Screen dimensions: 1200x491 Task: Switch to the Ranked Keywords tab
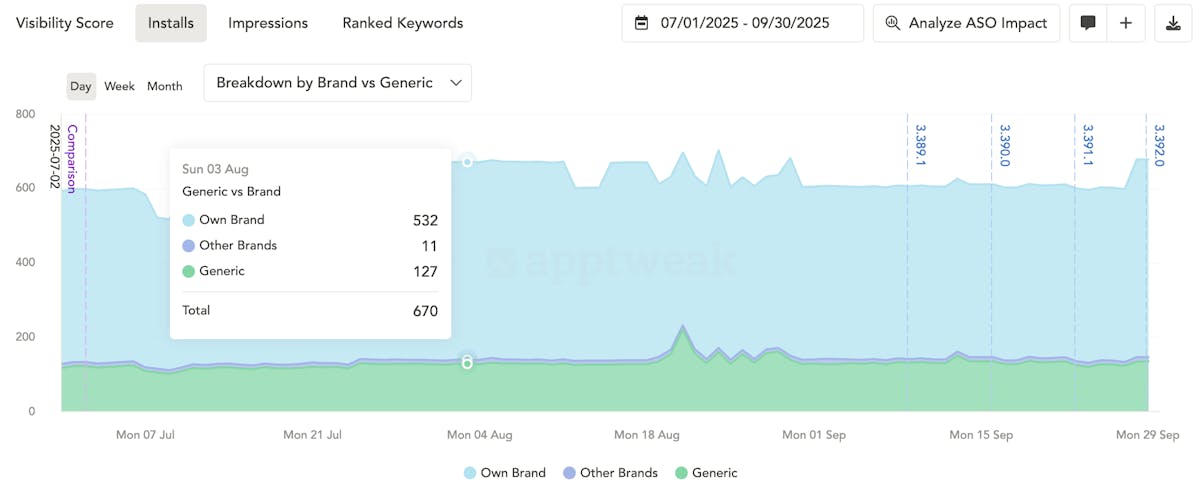click(x=402, y=23)
